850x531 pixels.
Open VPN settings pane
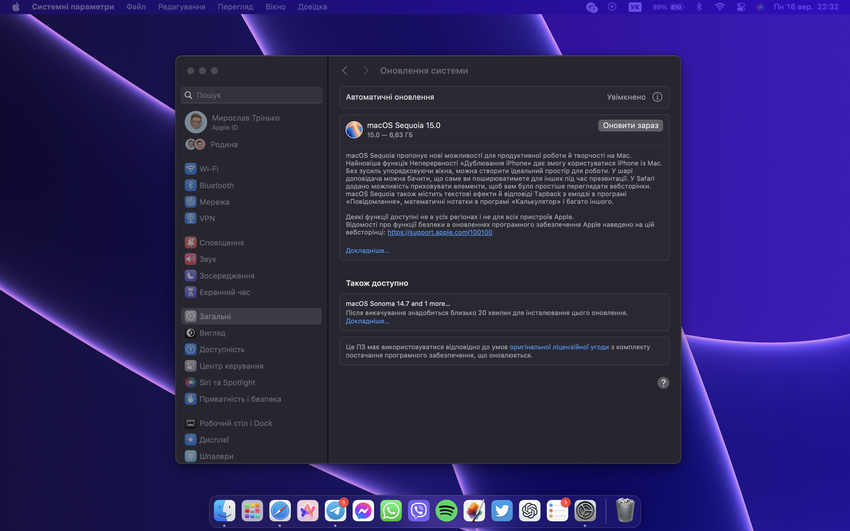pyautogui.click(x=206, y=218)
